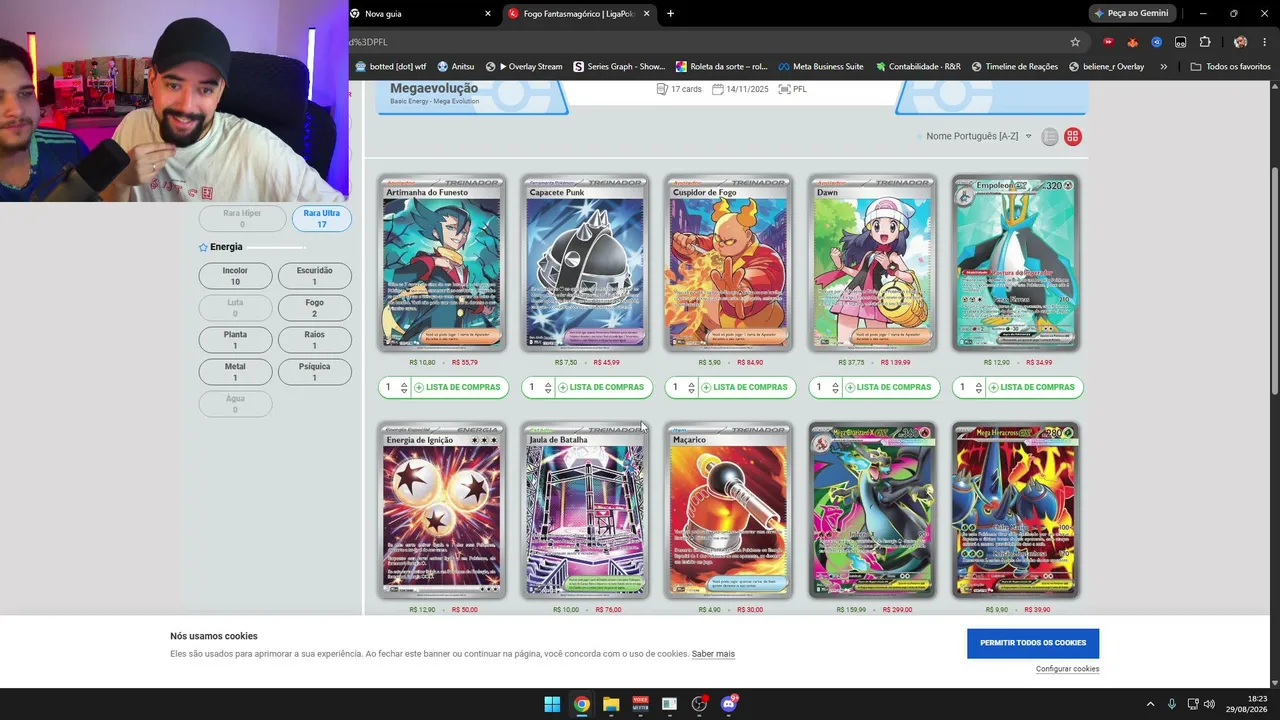
Task: Open the Overlay Stream bookmark
Action: [x=524, y=67]
